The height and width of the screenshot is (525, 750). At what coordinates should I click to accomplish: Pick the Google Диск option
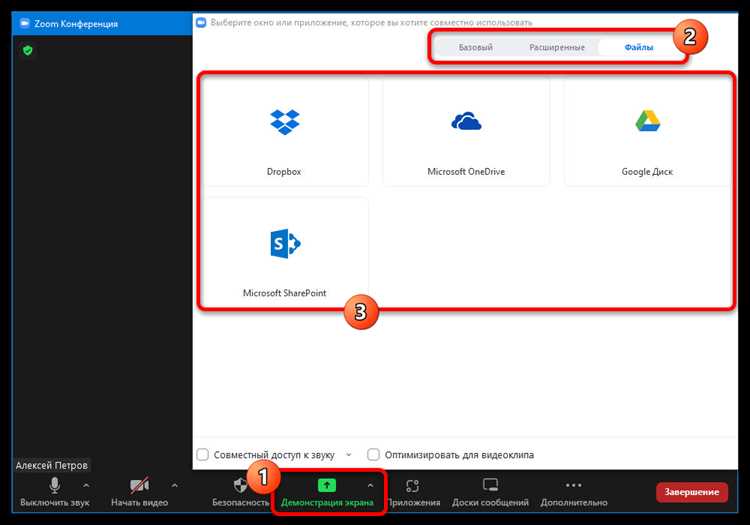(647, 131)
